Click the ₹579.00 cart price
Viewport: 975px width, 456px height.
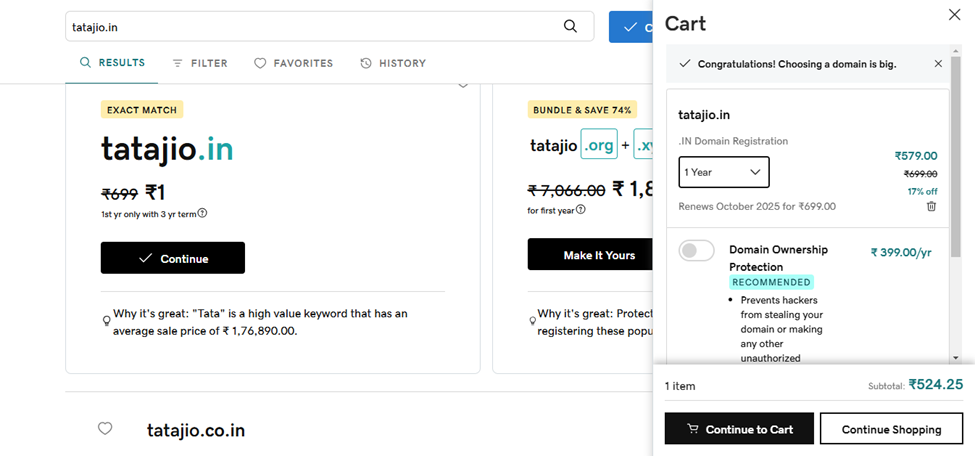[916, 156]
